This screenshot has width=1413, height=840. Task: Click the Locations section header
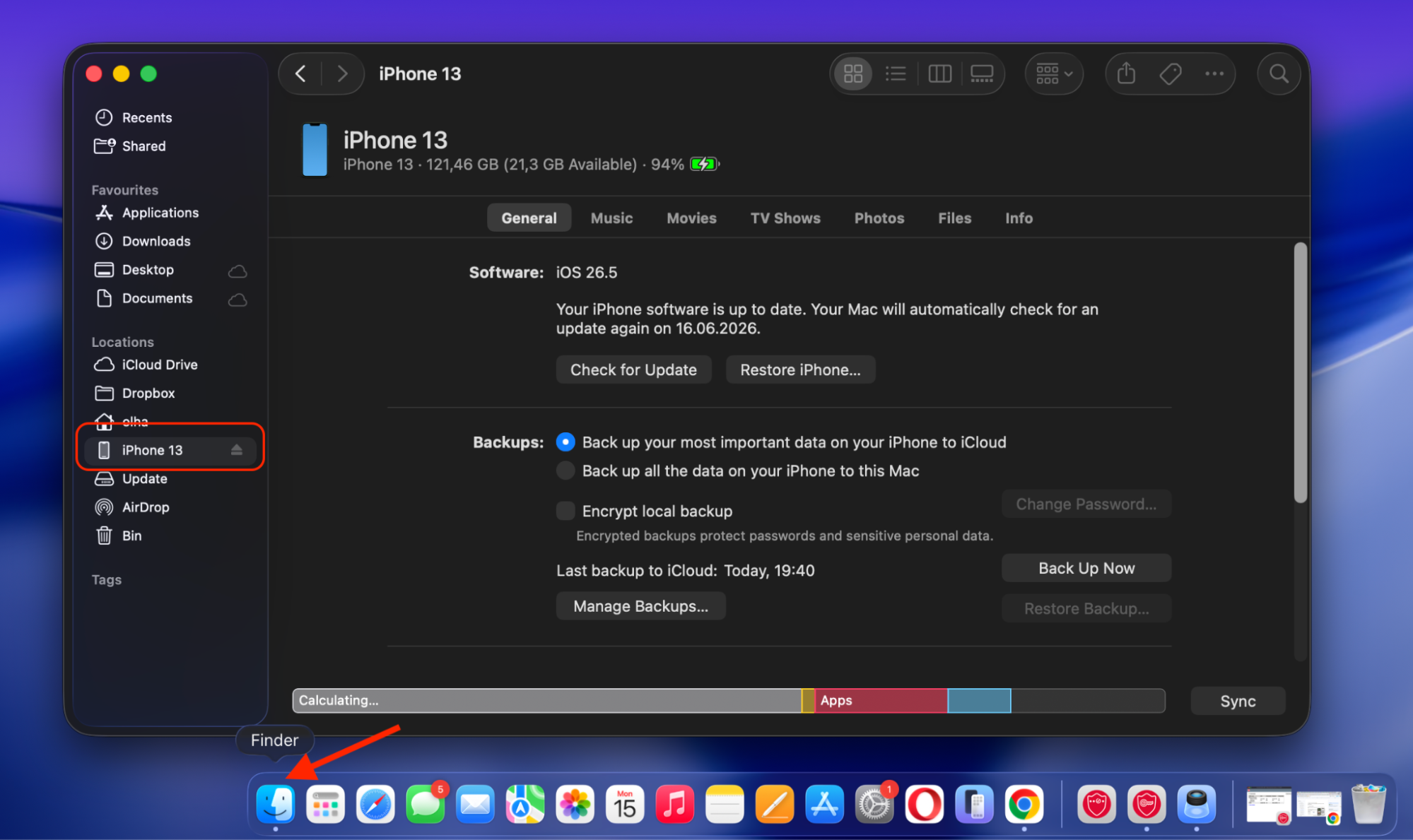tap(122, 342)
